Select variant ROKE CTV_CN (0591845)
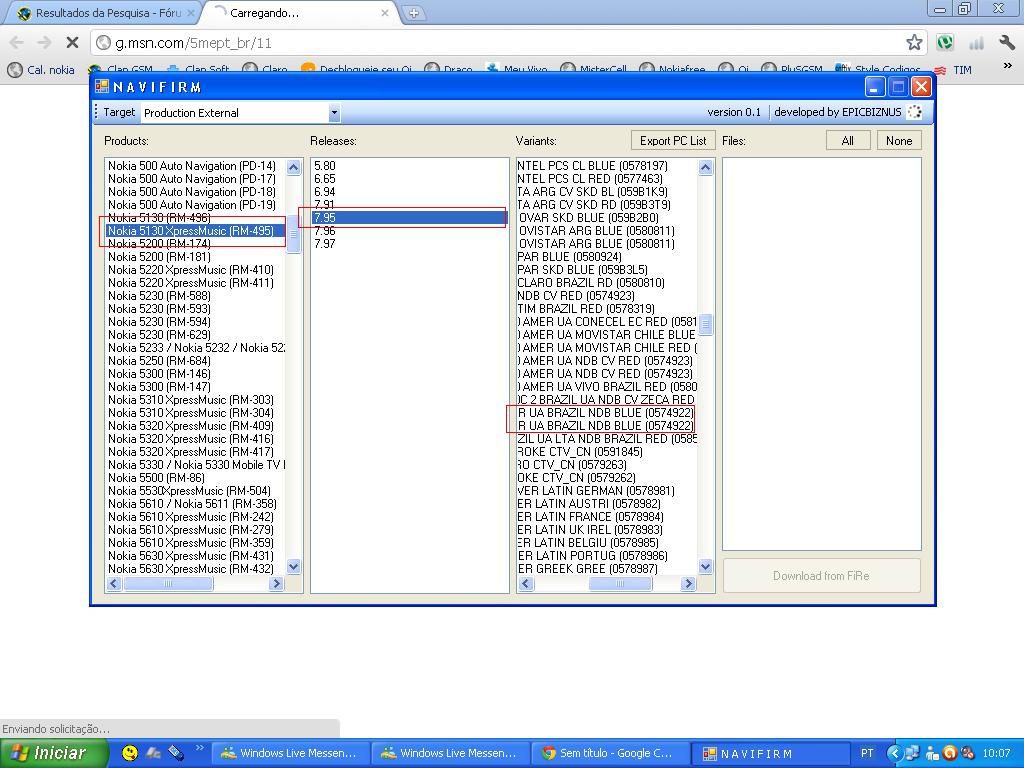 click(607, 452)
